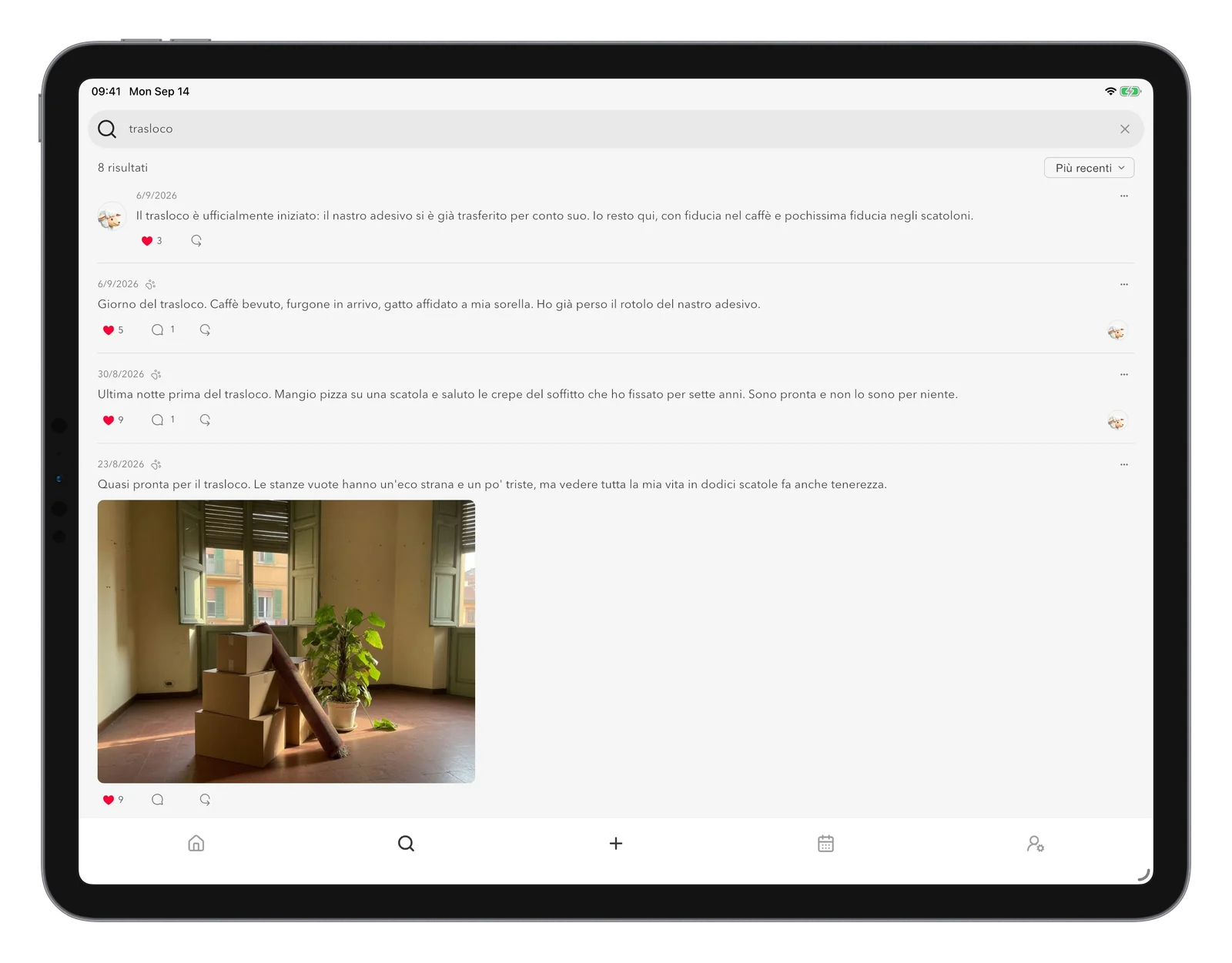Click the '8 risultati' results count text
This screenshot has height=963, width=1232.
point(122,168)
